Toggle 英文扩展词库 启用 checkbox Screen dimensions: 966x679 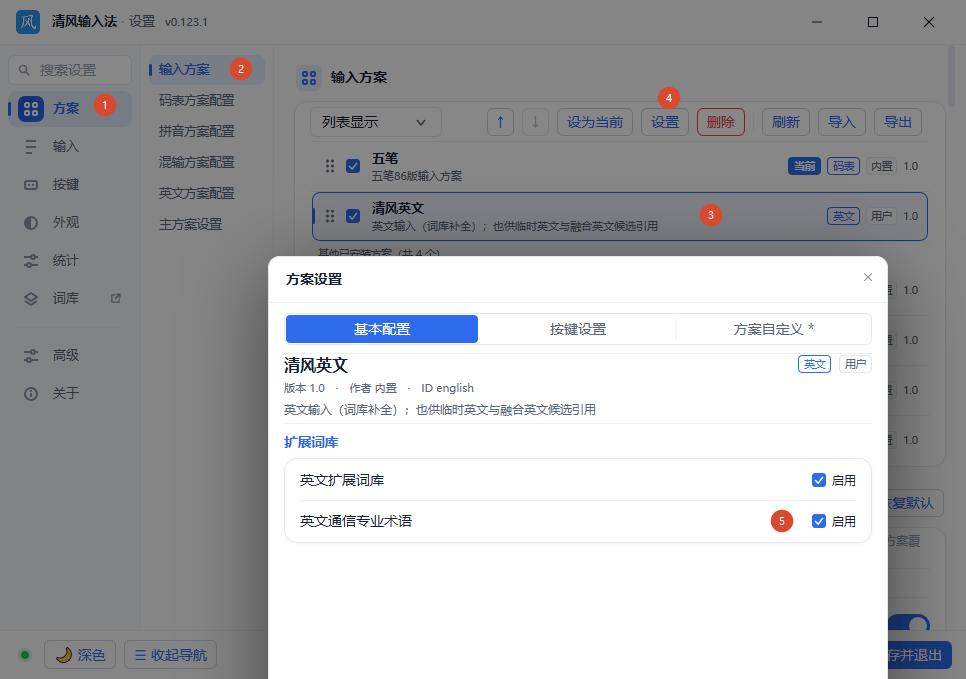pos(819,480)
